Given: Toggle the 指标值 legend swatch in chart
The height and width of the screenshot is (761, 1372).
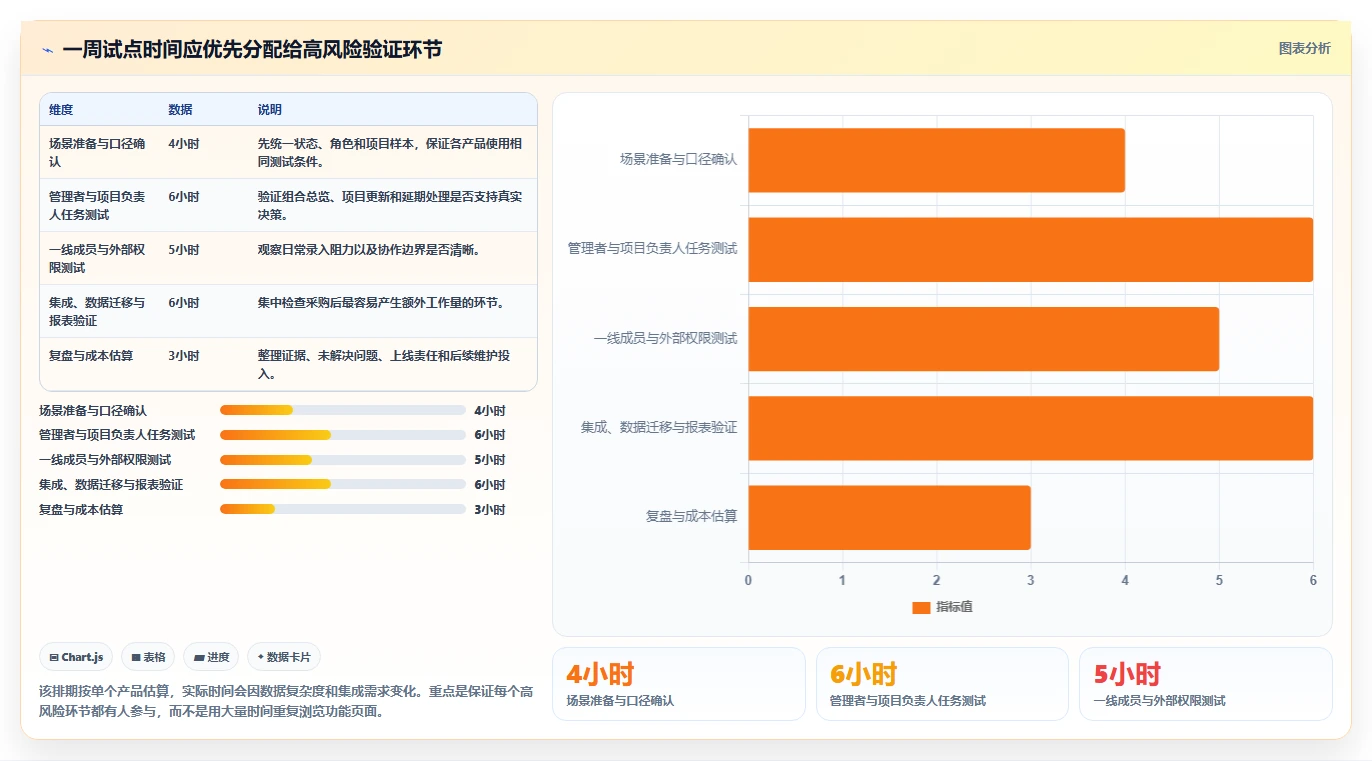Looking at the screenshot, I should 921,607.
